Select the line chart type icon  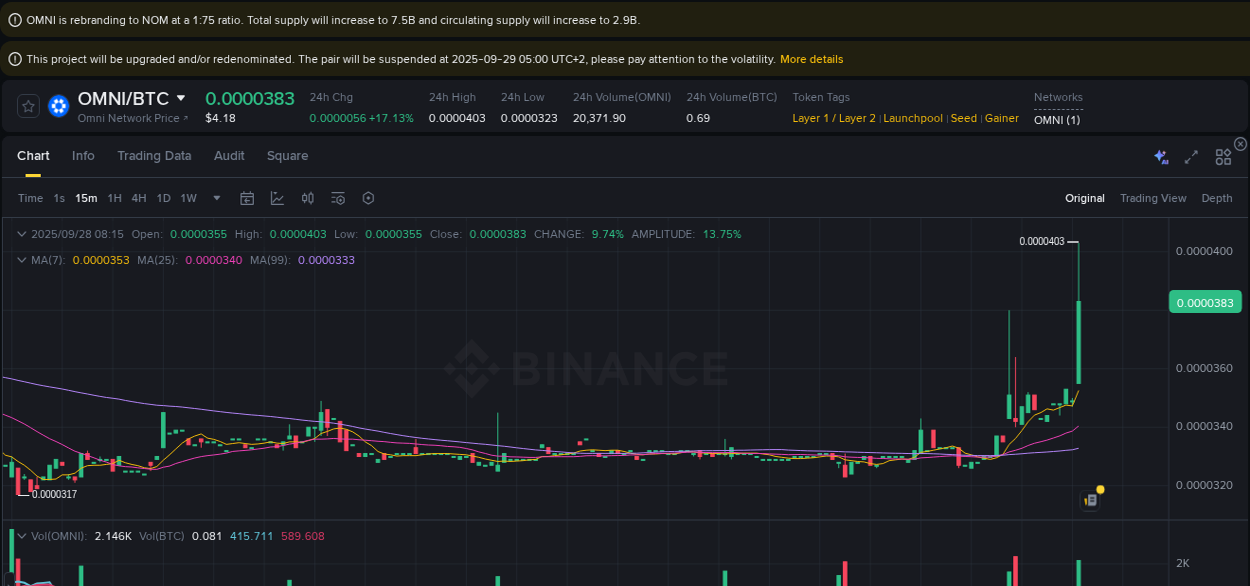tap(277, 198)
